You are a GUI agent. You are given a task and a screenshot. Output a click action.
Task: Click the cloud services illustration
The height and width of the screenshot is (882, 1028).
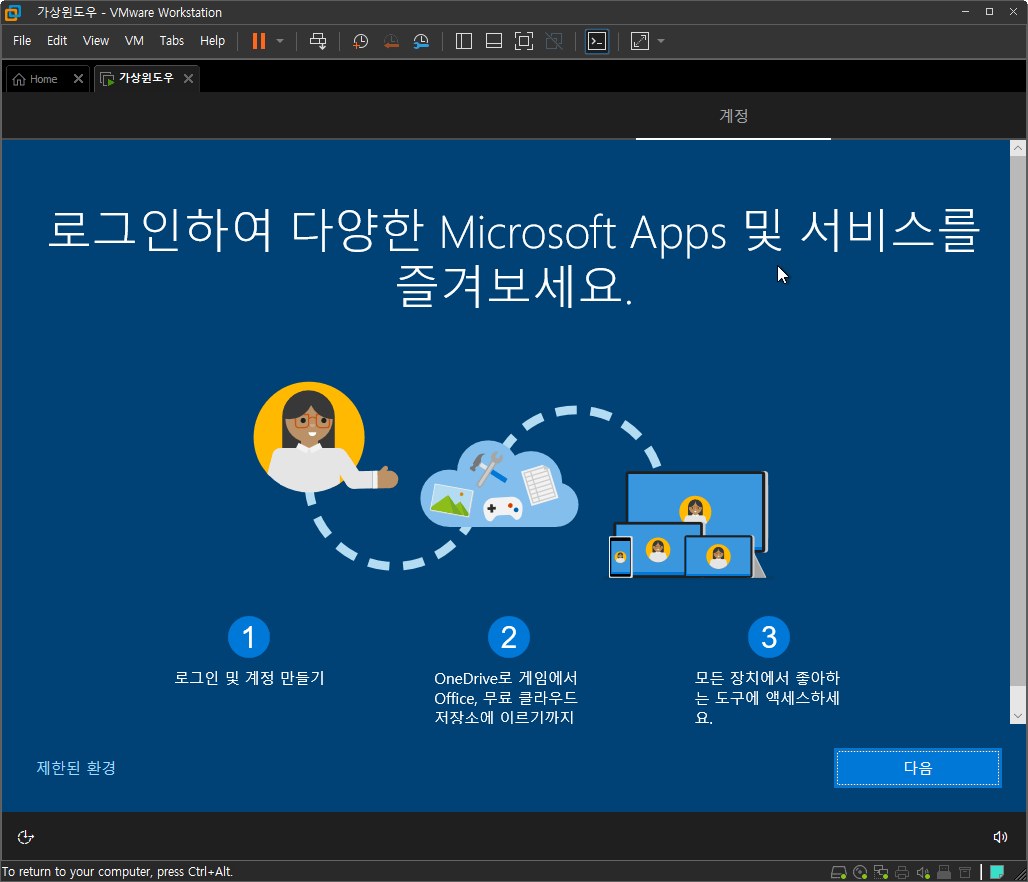pos(500,486)
